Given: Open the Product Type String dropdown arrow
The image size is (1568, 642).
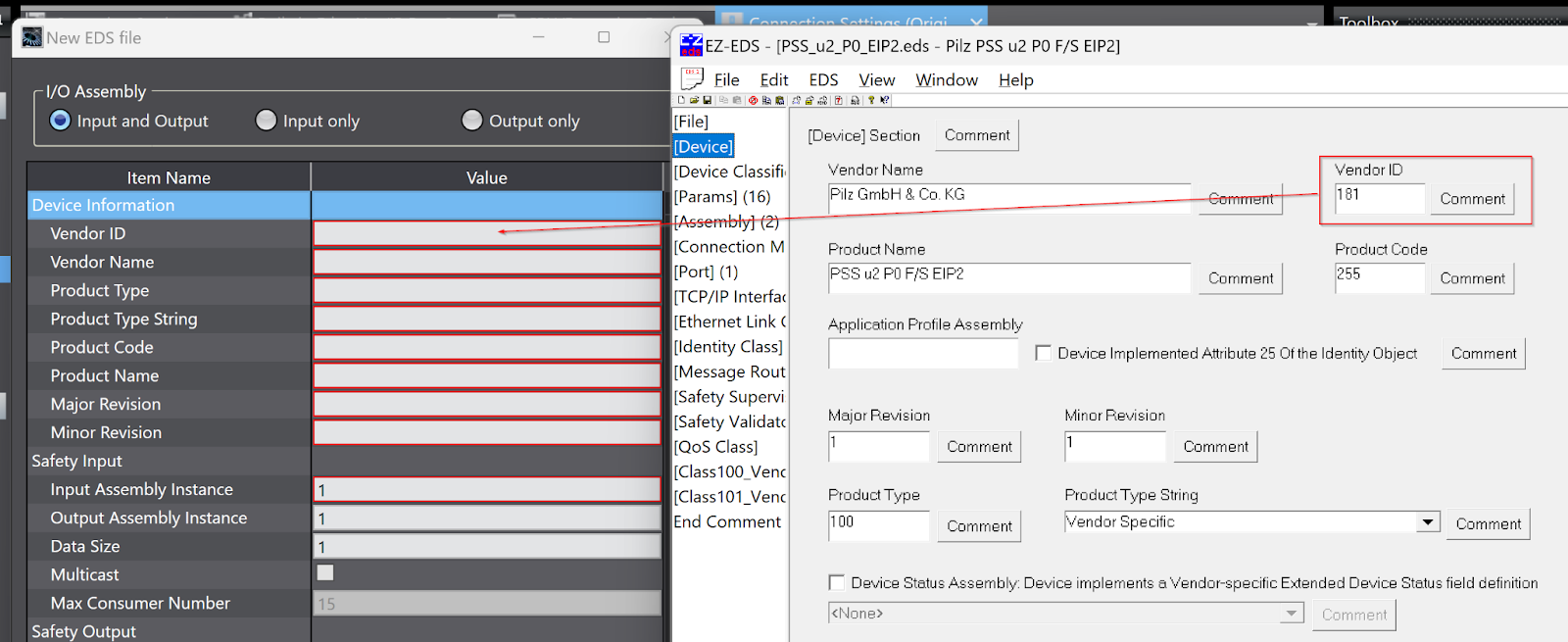Looking at the screenshot, I should click(1429, 521).
